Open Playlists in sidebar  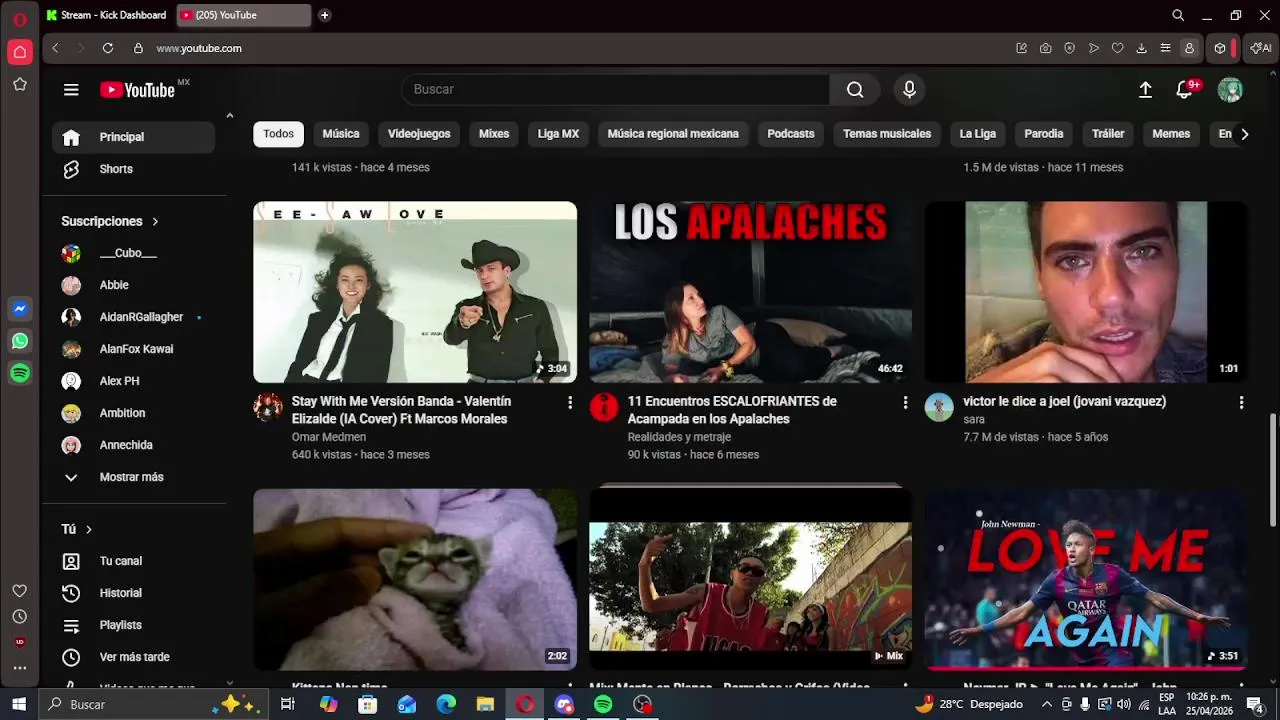[x=133, y=625]
